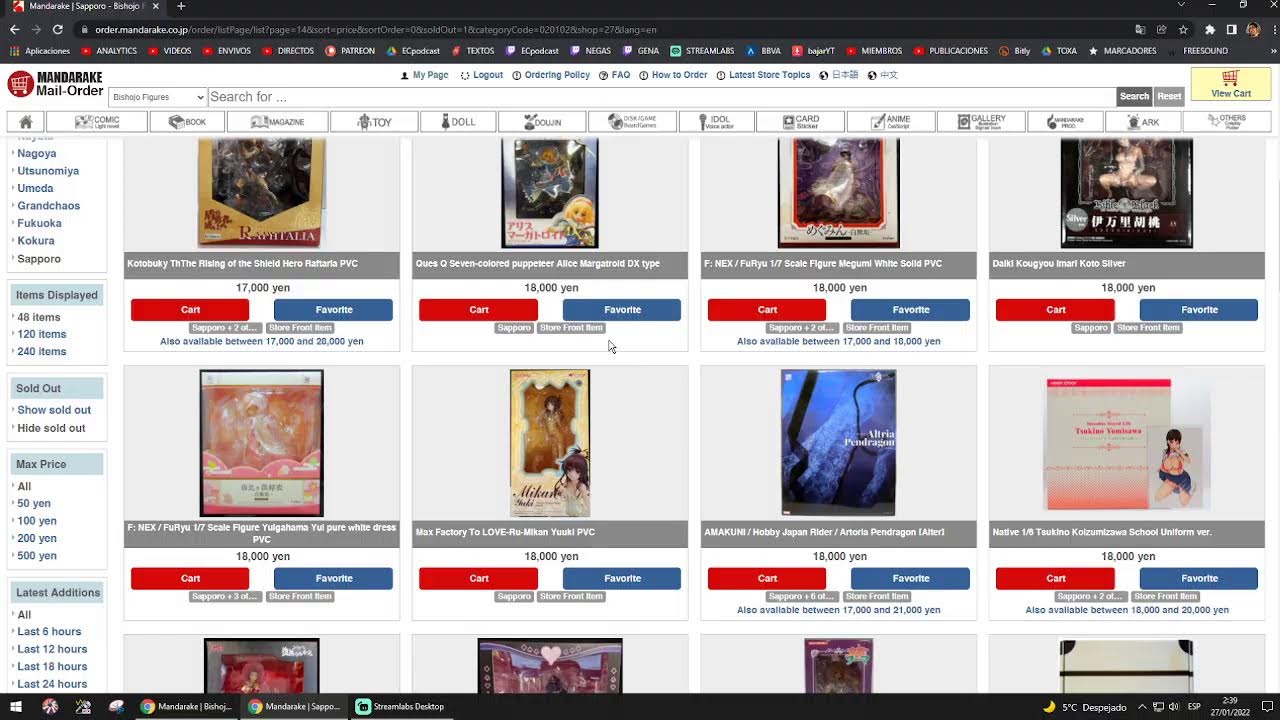Open the OTHERS category
1280x720 pixels.
(1226, 122)
